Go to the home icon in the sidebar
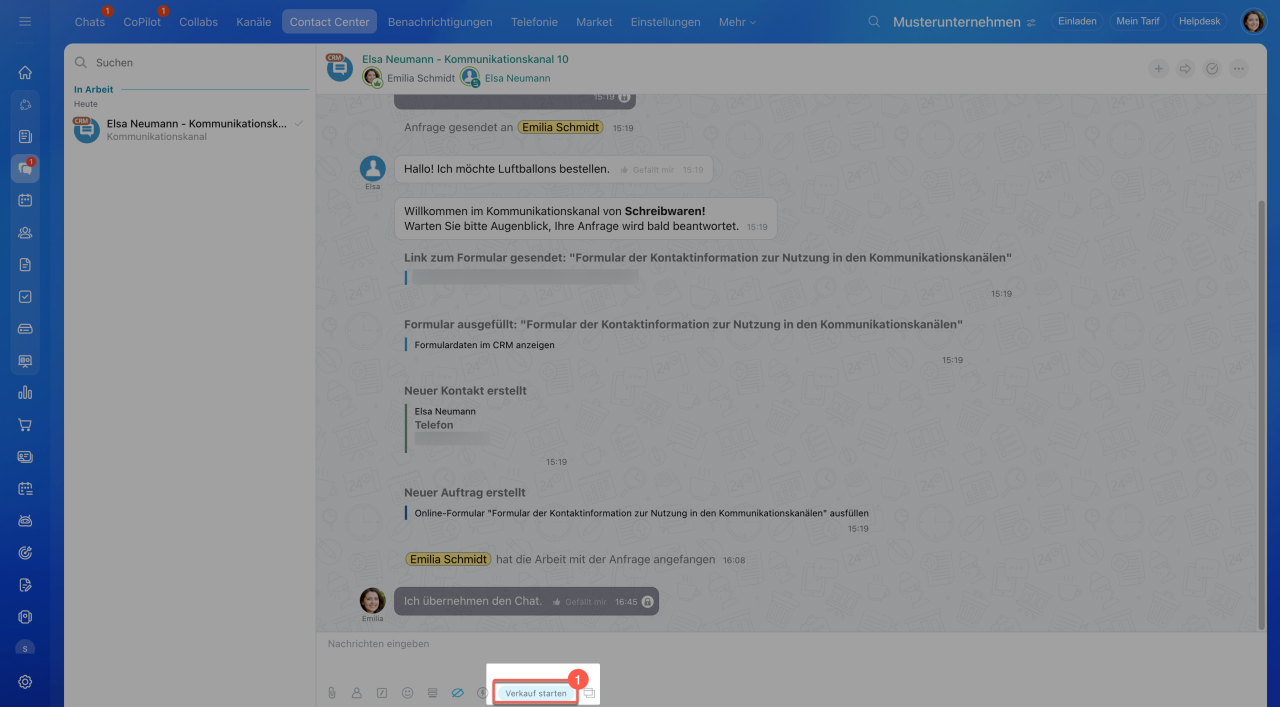Viewport: 1280px width, 707px height. pos(25,72)
